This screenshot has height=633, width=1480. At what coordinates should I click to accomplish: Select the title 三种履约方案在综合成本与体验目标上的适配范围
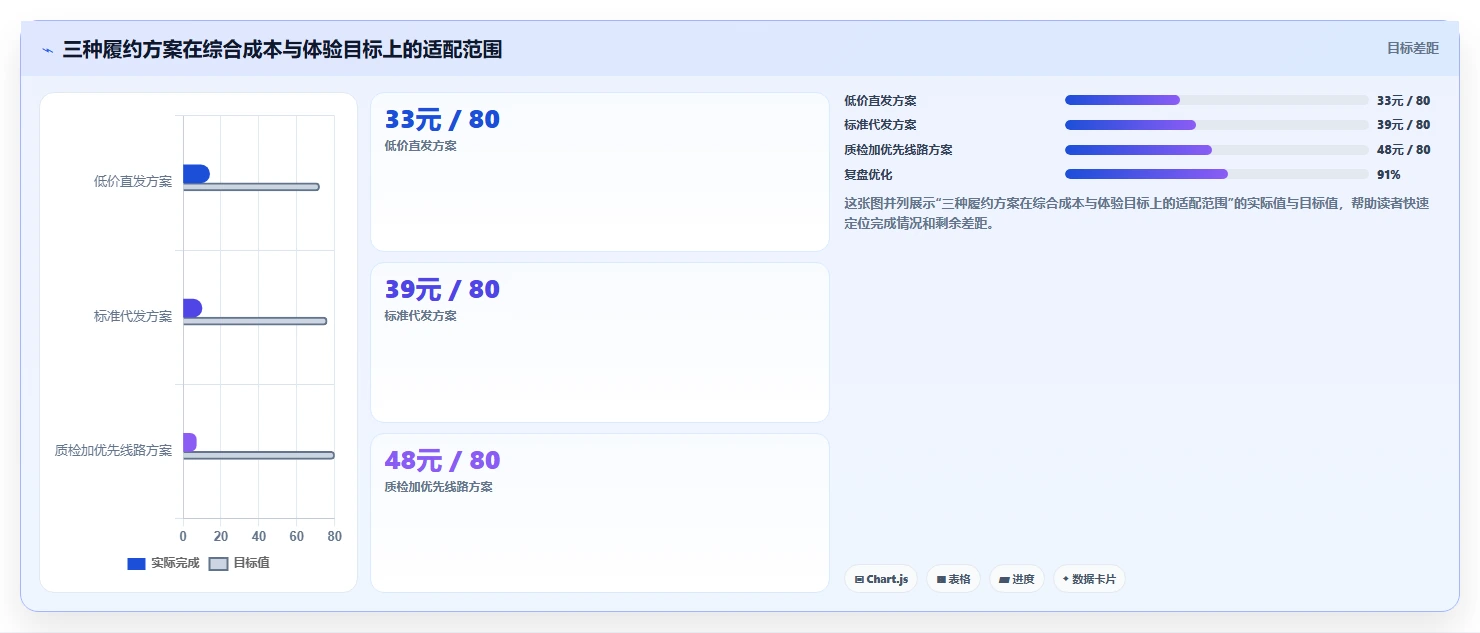[282, 49]
